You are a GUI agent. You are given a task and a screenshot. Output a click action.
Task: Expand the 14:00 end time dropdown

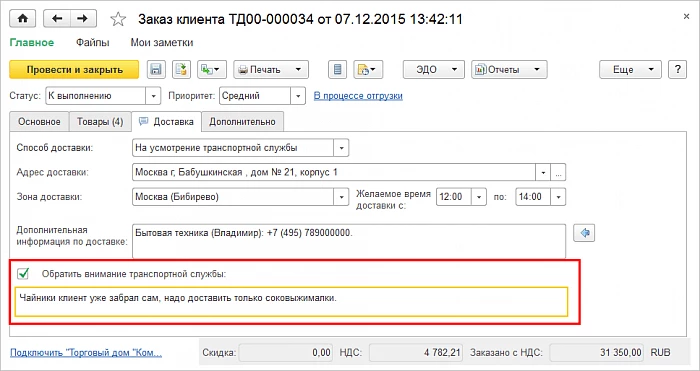[x=558, y=197]
